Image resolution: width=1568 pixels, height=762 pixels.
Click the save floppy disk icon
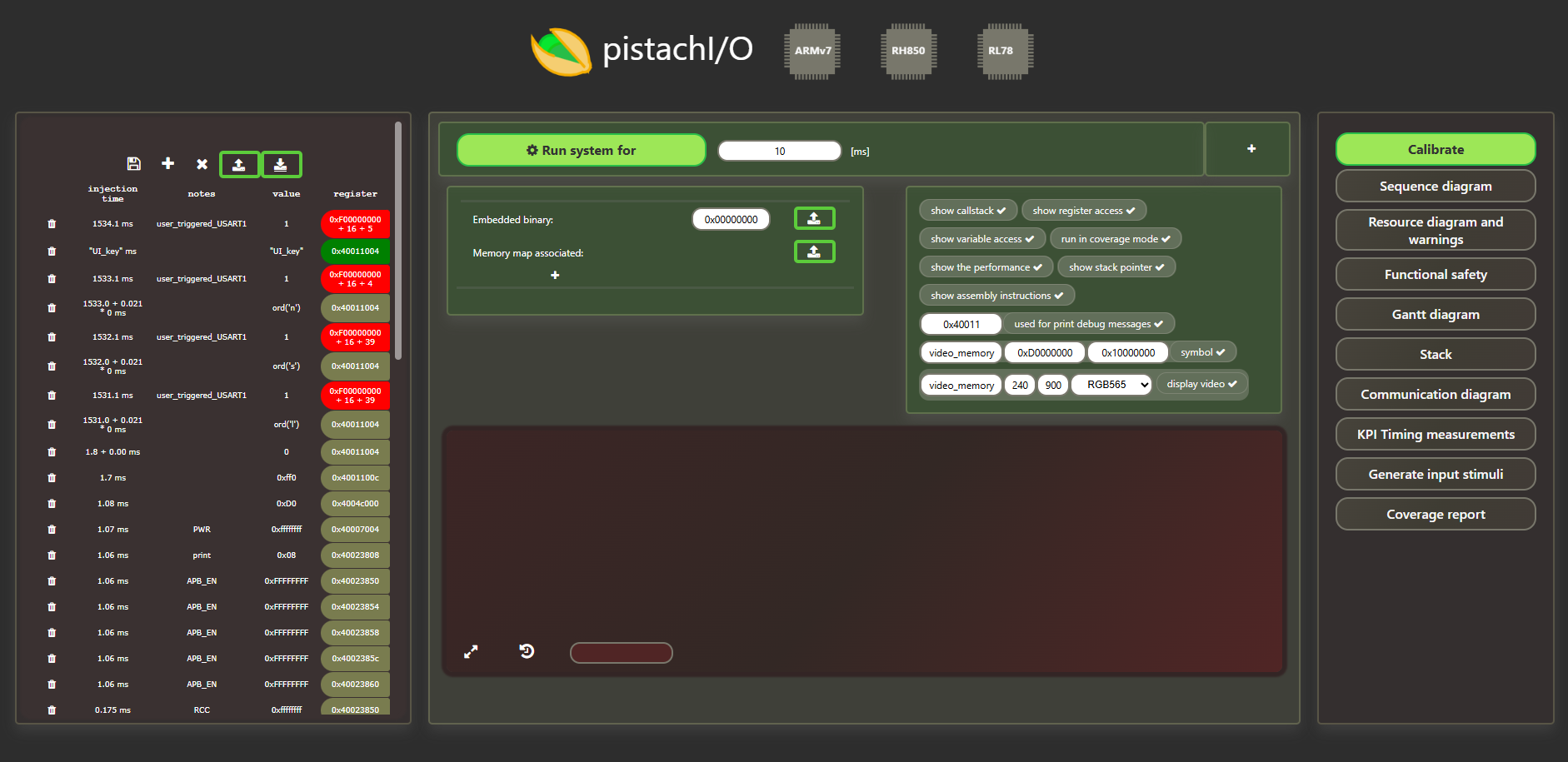[133, 163]
